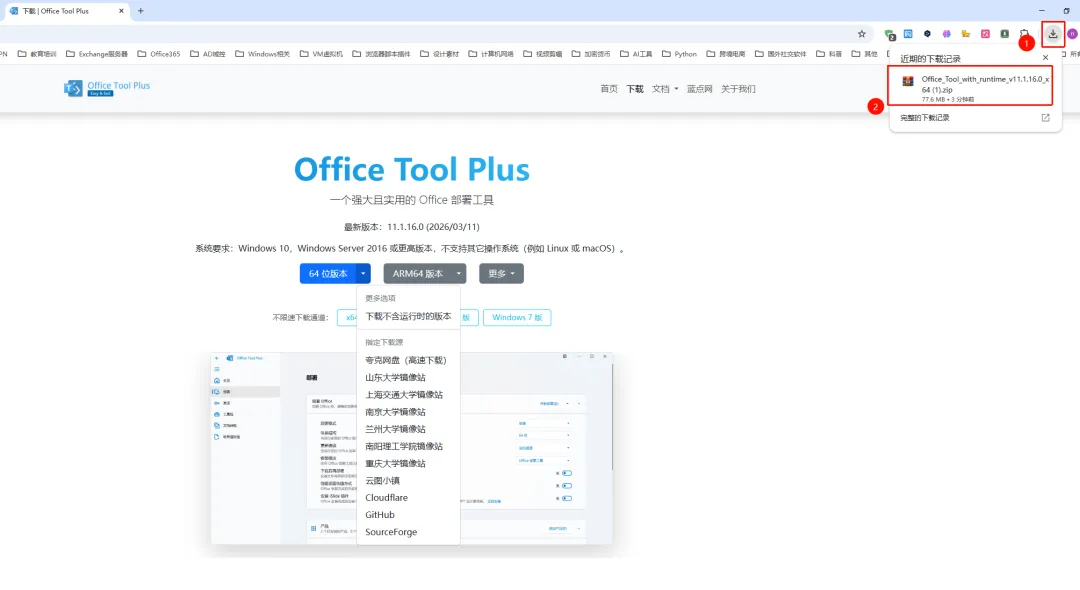This screenshot has height=590, width=1080.
Task: Open the 计算机网络 bookmark folder
Action: tap(491, 54)
